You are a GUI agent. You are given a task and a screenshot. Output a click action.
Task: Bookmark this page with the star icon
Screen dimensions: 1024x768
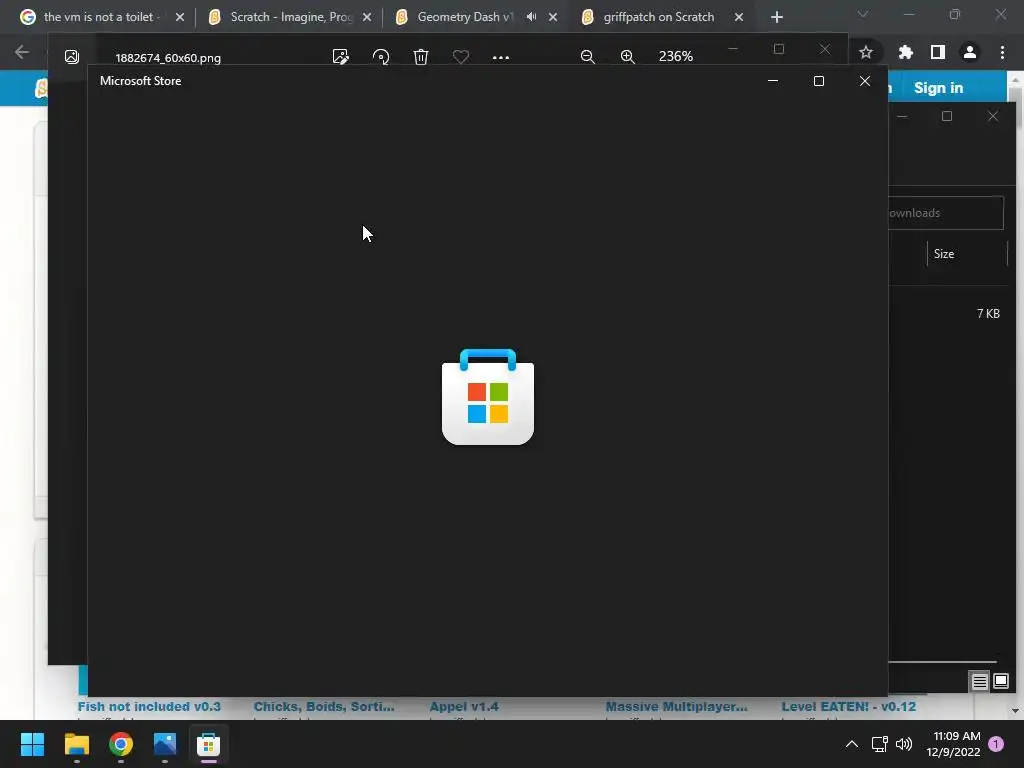(x=866, y=52)
